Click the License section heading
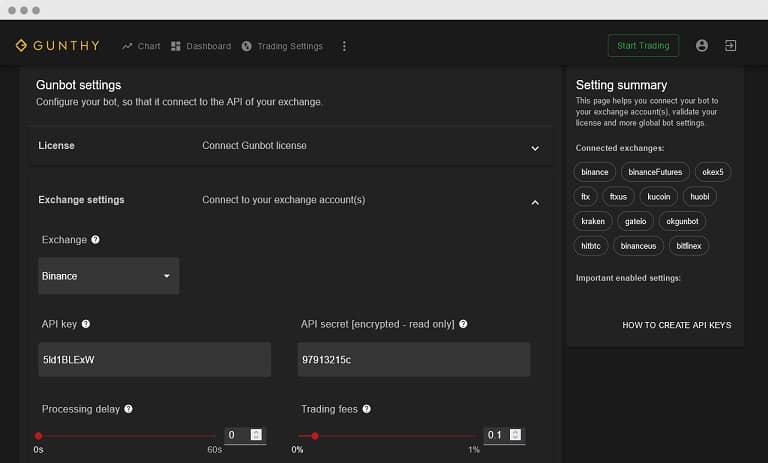This screenshot has width=768, height=463. pos(56,146)
